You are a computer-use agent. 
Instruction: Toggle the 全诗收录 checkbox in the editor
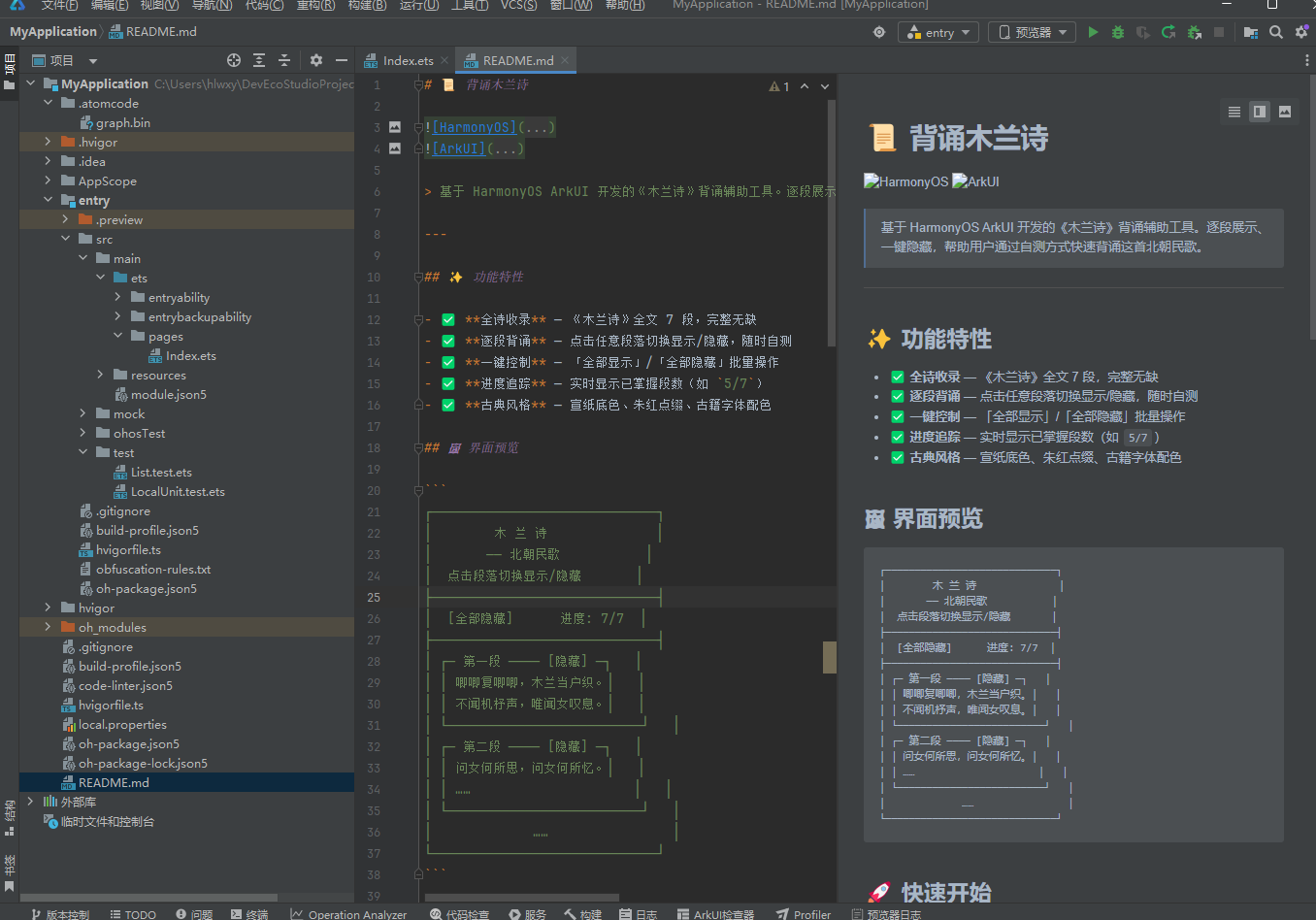click(448, 319)
